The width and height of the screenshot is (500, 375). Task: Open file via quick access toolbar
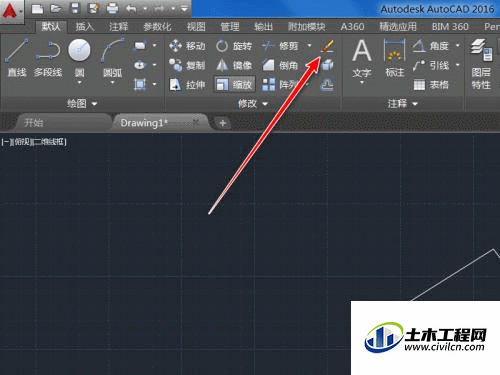tap(56, 9)
